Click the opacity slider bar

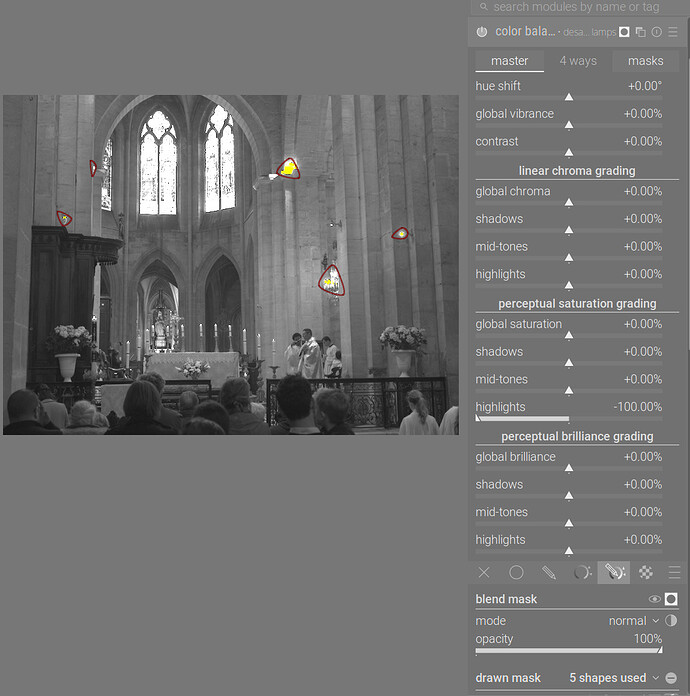[x=569, y=650]
